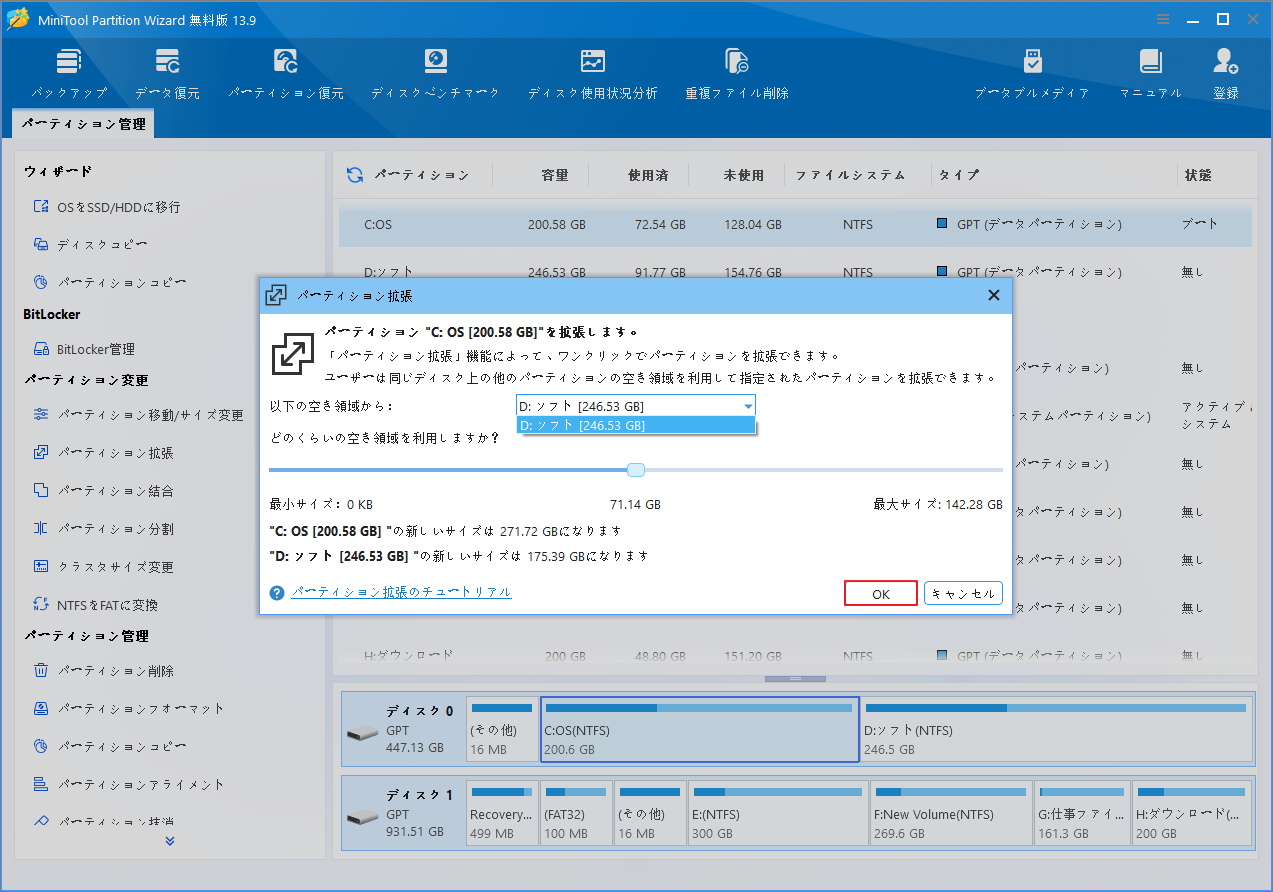Screen dimensions: 1273x892
Task: Sort by 使用済 column header
Action: click(648, 175)
